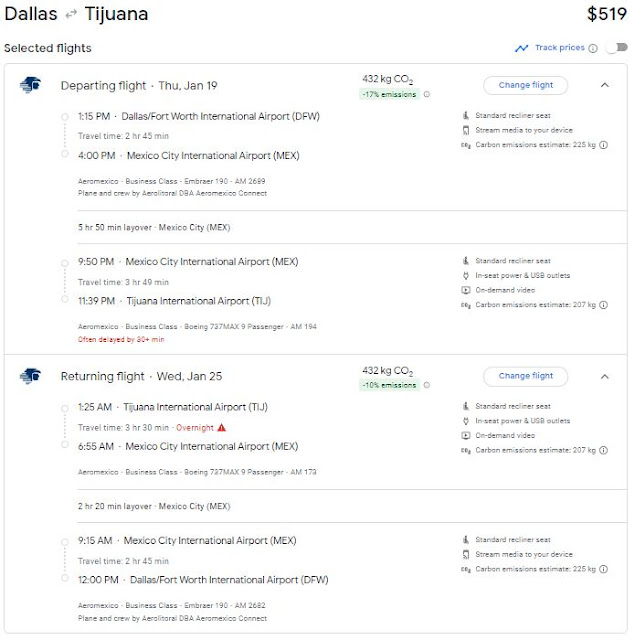Click the Track prices label
This screenshot has width=635, height=640.
pos(560,48)
